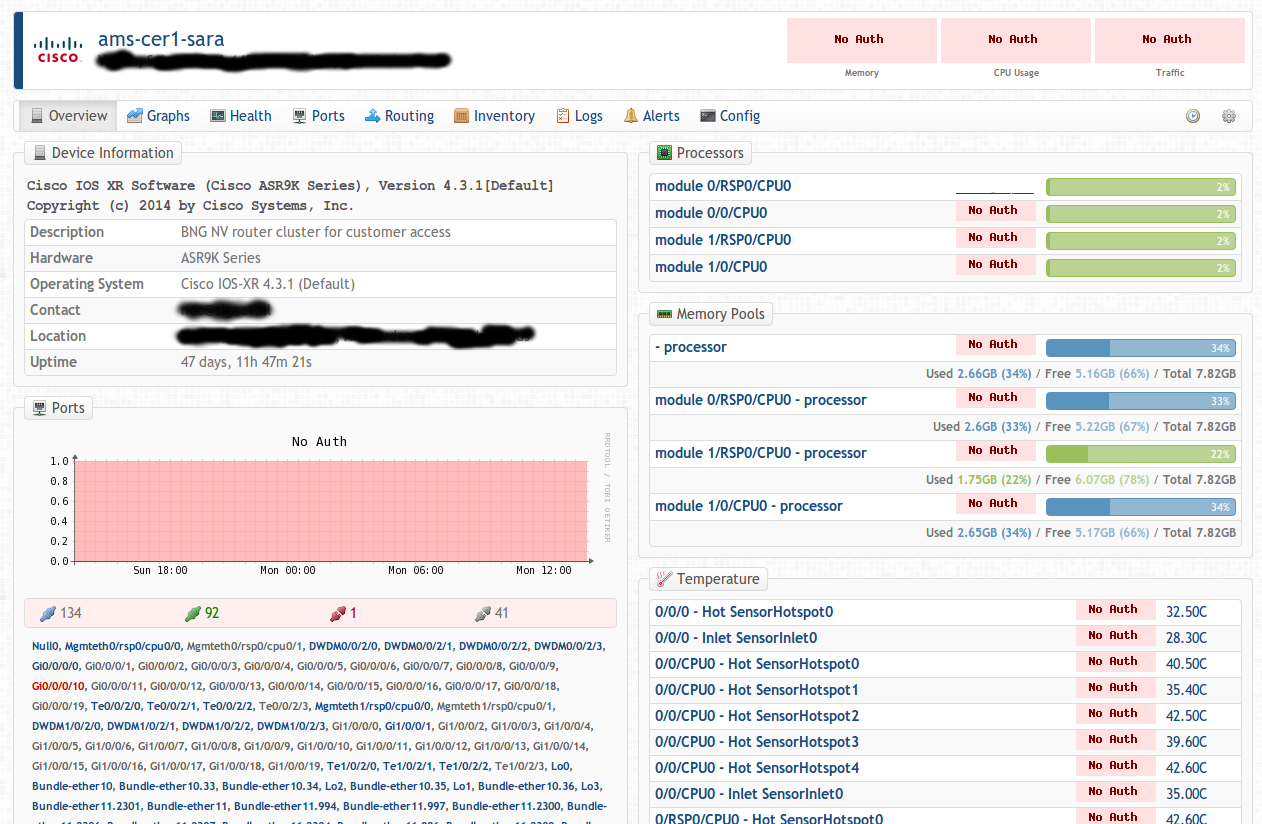The height and width of the screenshot is (824, 1262).
Task: Open the Memory No Auth graph thumbnail
Action: pos(861,40)
